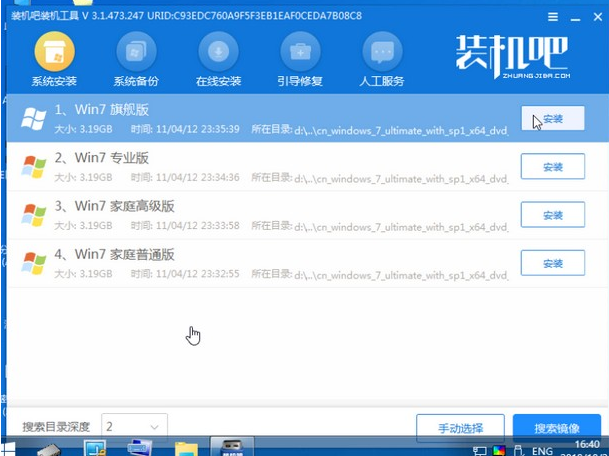This screenshot has width=609, height=456.
Task: Click the 16:40 clock in system tray
Action: 586,444
